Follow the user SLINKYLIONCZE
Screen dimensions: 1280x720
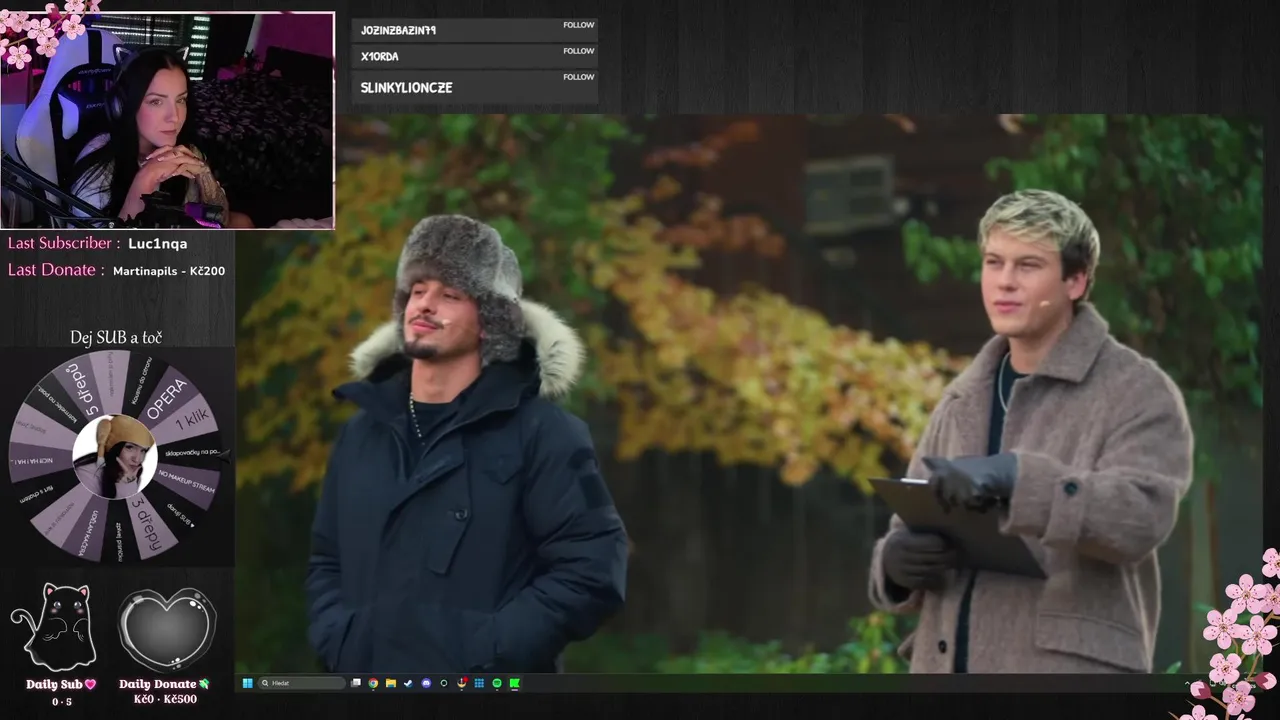tap(578, 77)
